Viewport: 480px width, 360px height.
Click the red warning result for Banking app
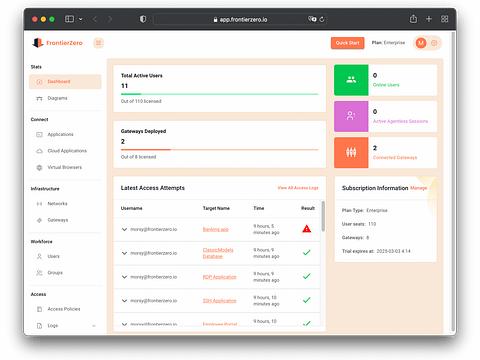pyautogui.click(x=307, y=229)
